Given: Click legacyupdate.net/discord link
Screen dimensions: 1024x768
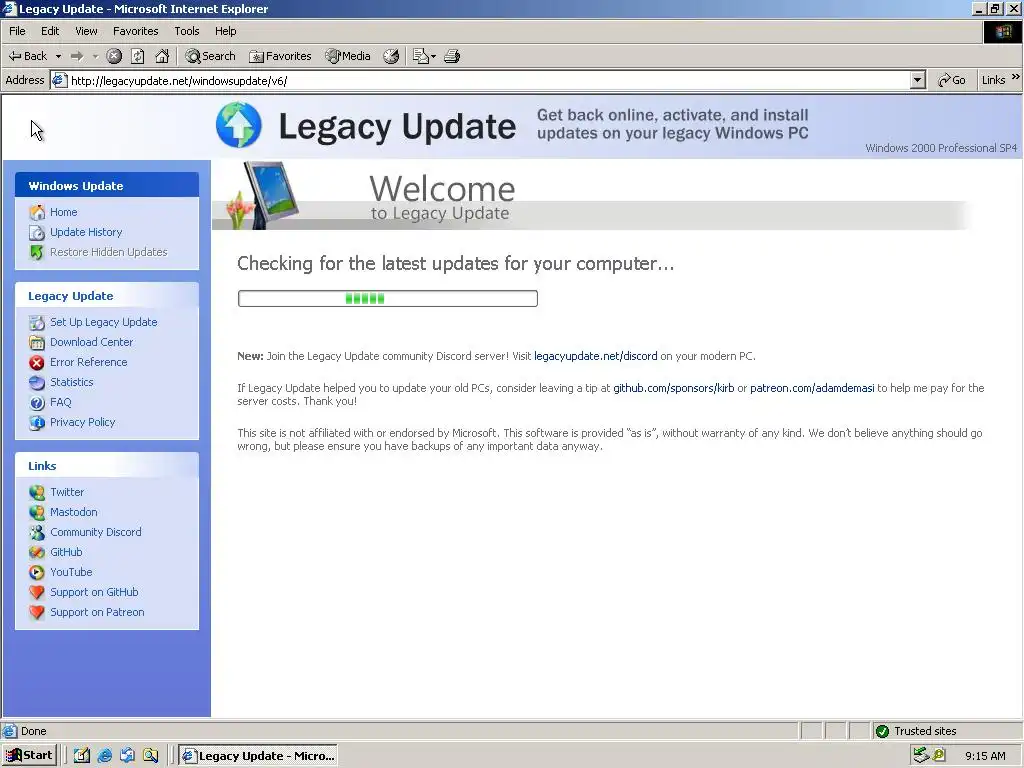Looking at the screenshot, I should (596, 356).
